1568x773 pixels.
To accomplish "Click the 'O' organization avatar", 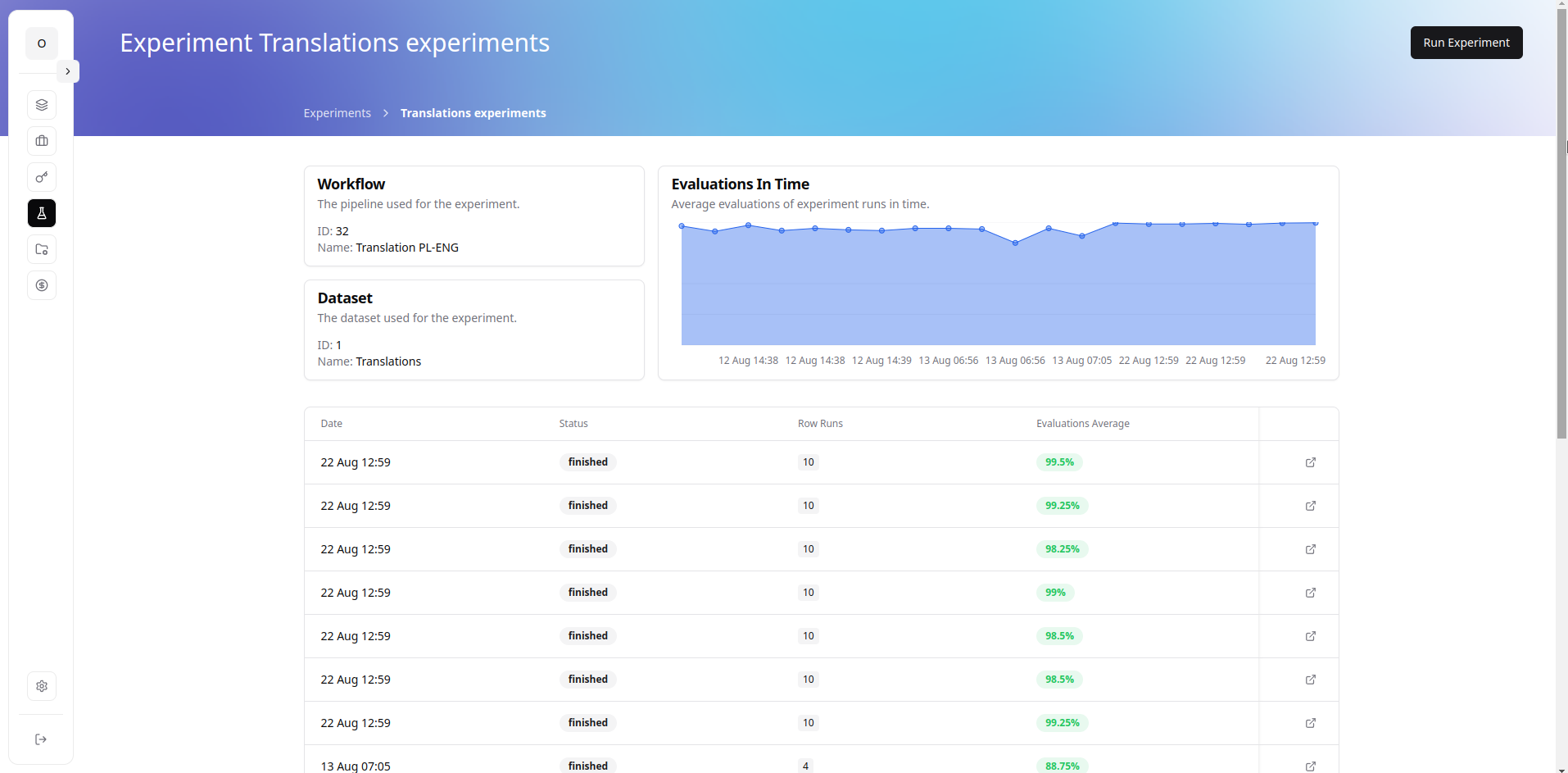I will click(42, 43).
